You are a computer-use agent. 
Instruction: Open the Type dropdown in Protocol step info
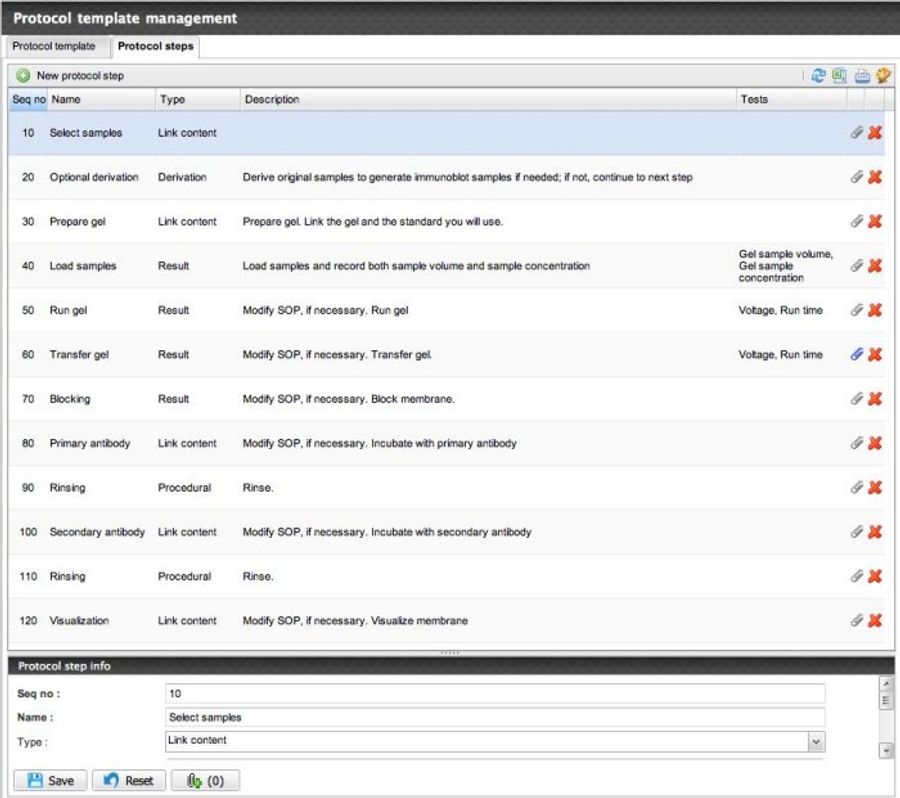coord(814,740)
